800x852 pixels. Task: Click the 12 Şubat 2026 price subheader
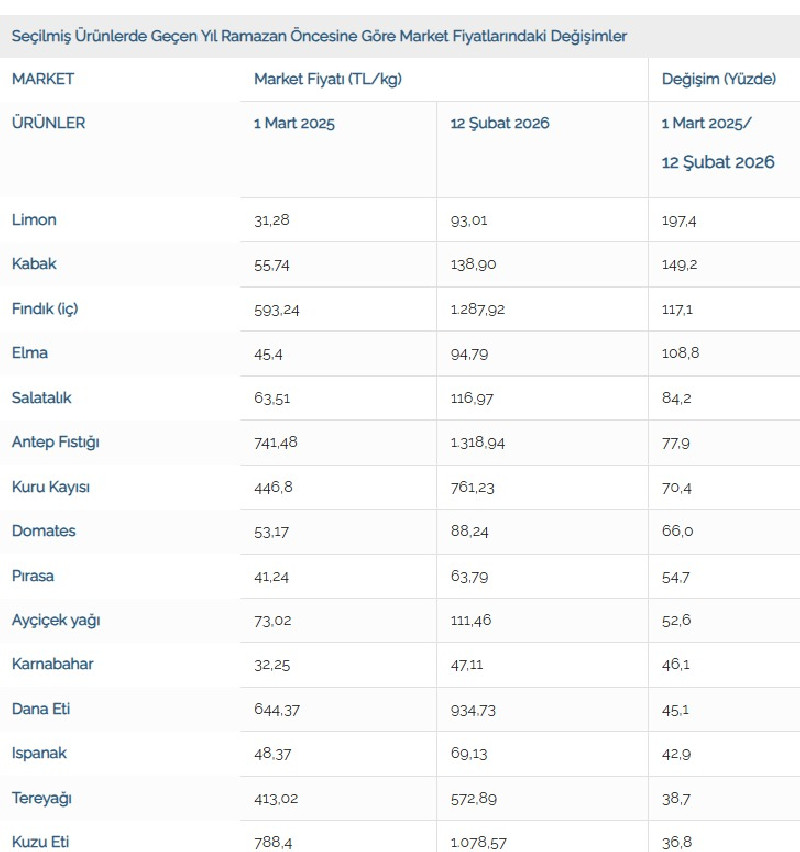500,124
